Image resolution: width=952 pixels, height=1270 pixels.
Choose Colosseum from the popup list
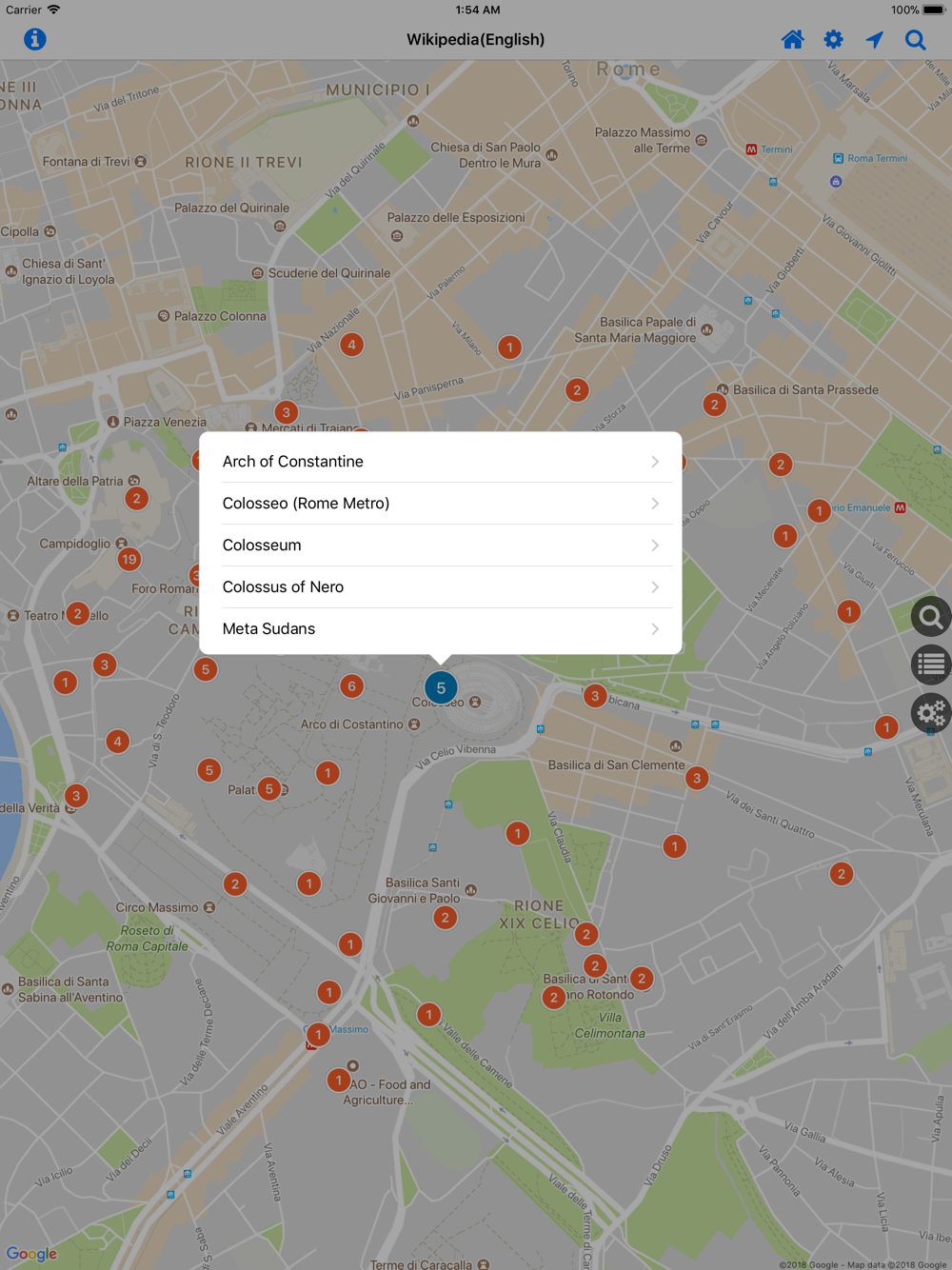click(441, 546)
